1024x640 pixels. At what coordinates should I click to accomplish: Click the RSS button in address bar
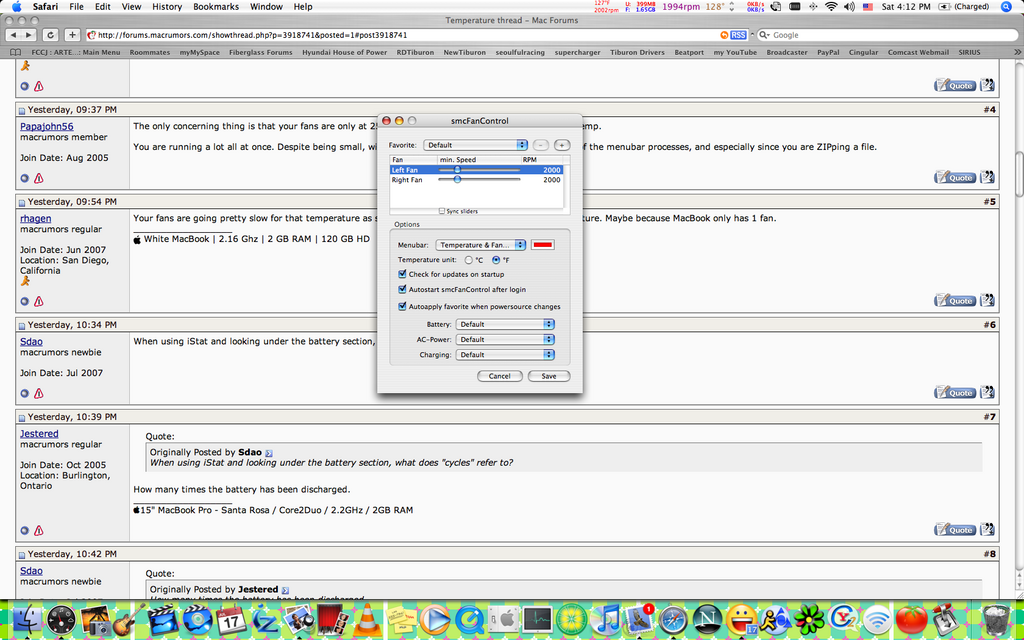[737, 35]
